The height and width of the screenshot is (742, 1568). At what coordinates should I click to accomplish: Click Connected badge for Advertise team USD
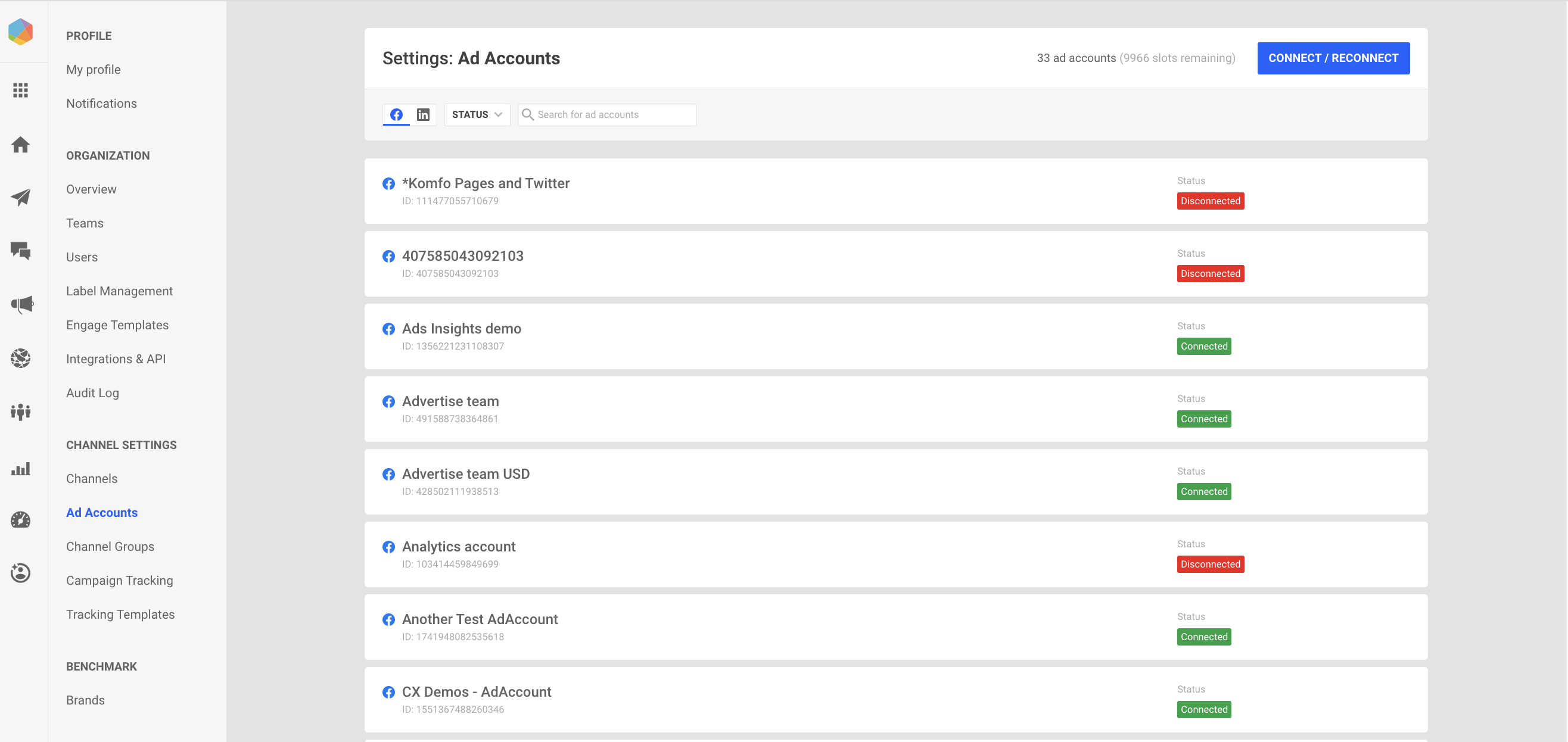coord(1203,491)
